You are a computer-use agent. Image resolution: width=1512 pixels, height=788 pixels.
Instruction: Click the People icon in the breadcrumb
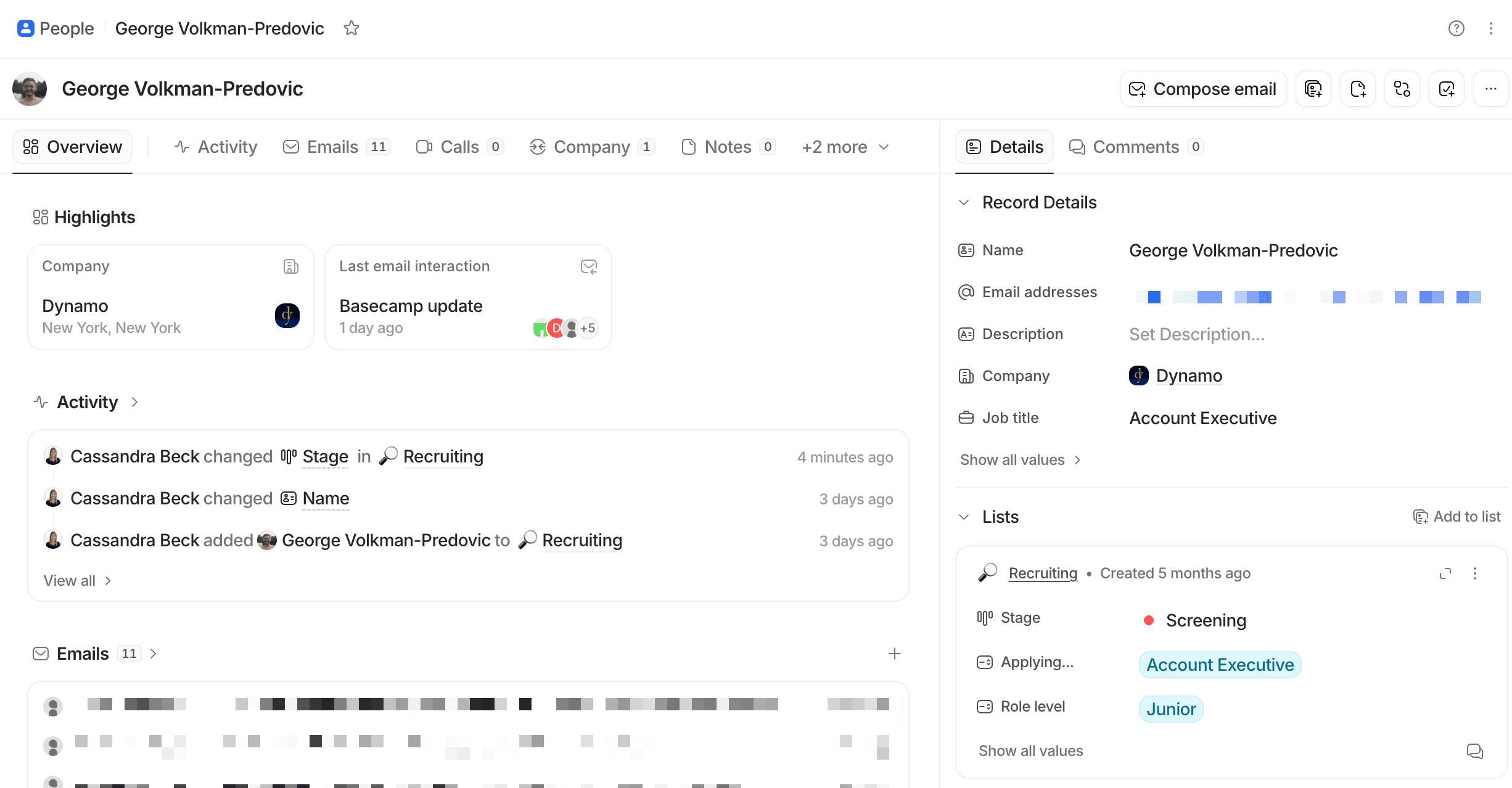(26, 28)
